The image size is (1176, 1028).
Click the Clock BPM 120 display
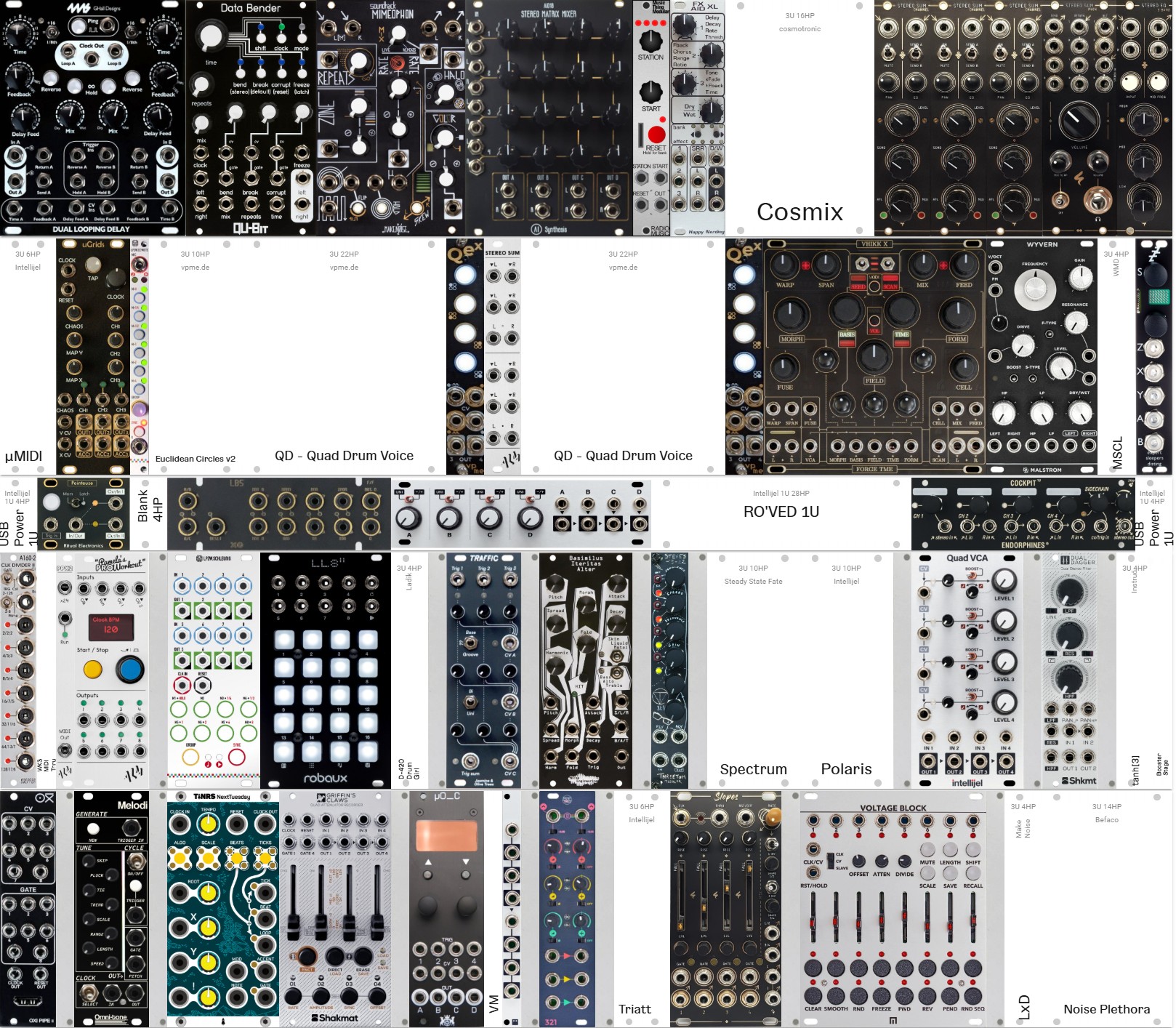point(110,627)
